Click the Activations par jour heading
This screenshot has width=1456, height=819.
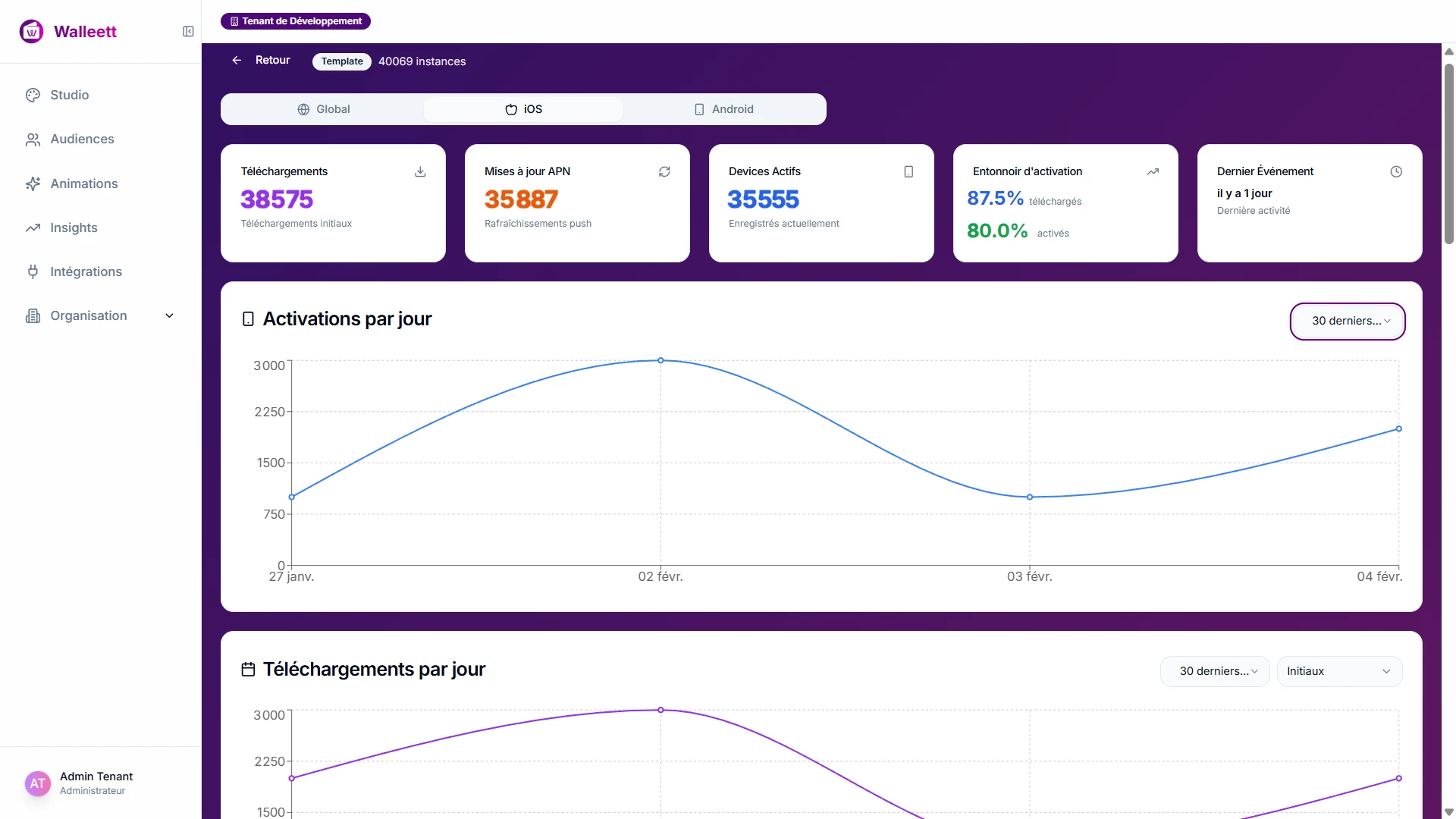pos(347,319)
